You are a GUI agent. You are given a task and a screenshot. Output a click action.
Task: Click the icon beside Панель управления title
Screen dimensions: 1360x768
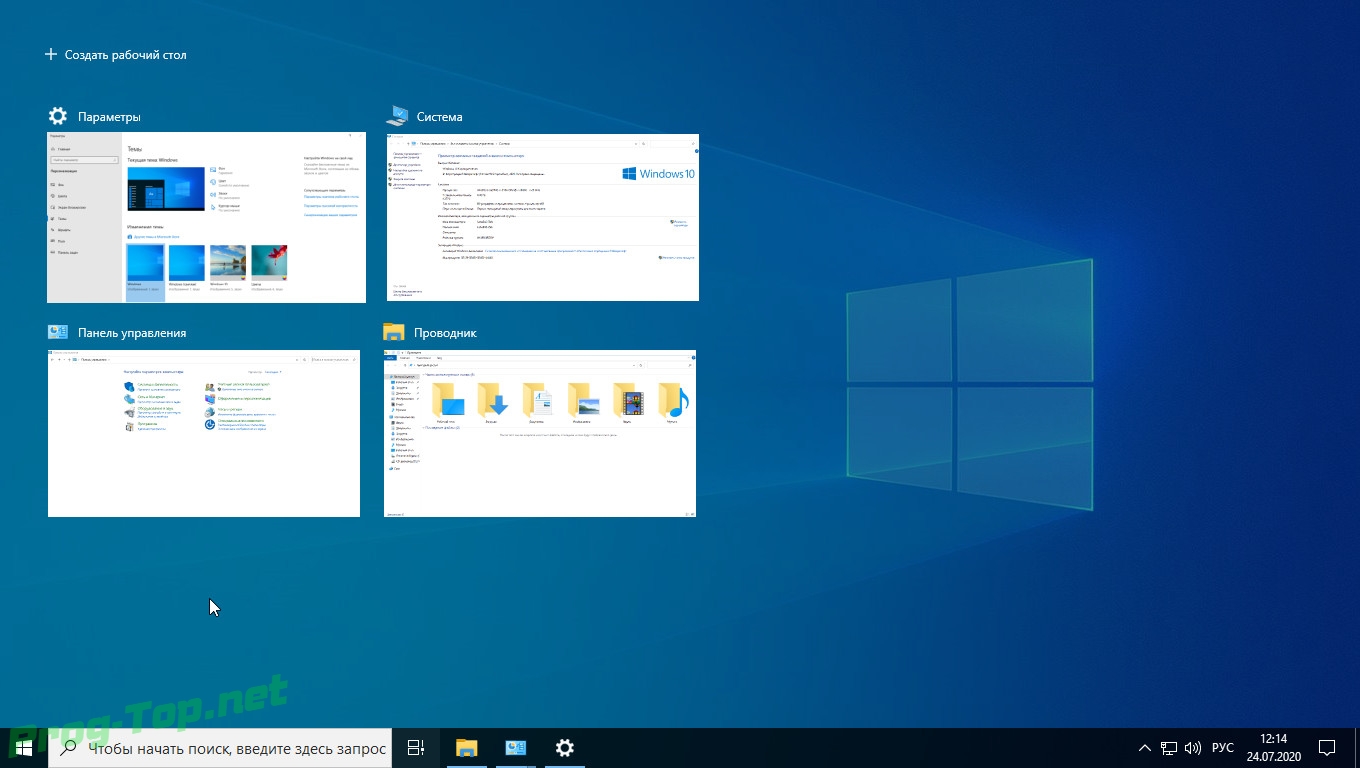58,332
